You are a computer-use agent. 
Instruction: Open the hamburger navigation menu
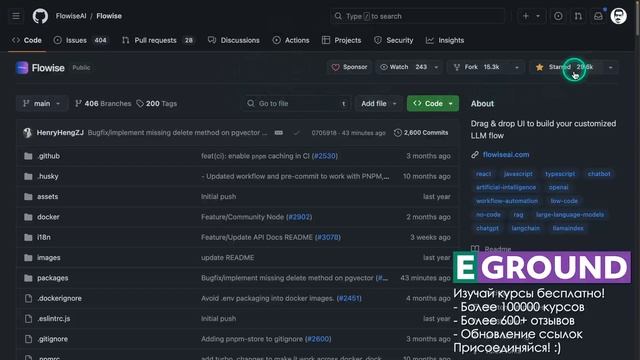pyautogui.click(x=16, y=16)
